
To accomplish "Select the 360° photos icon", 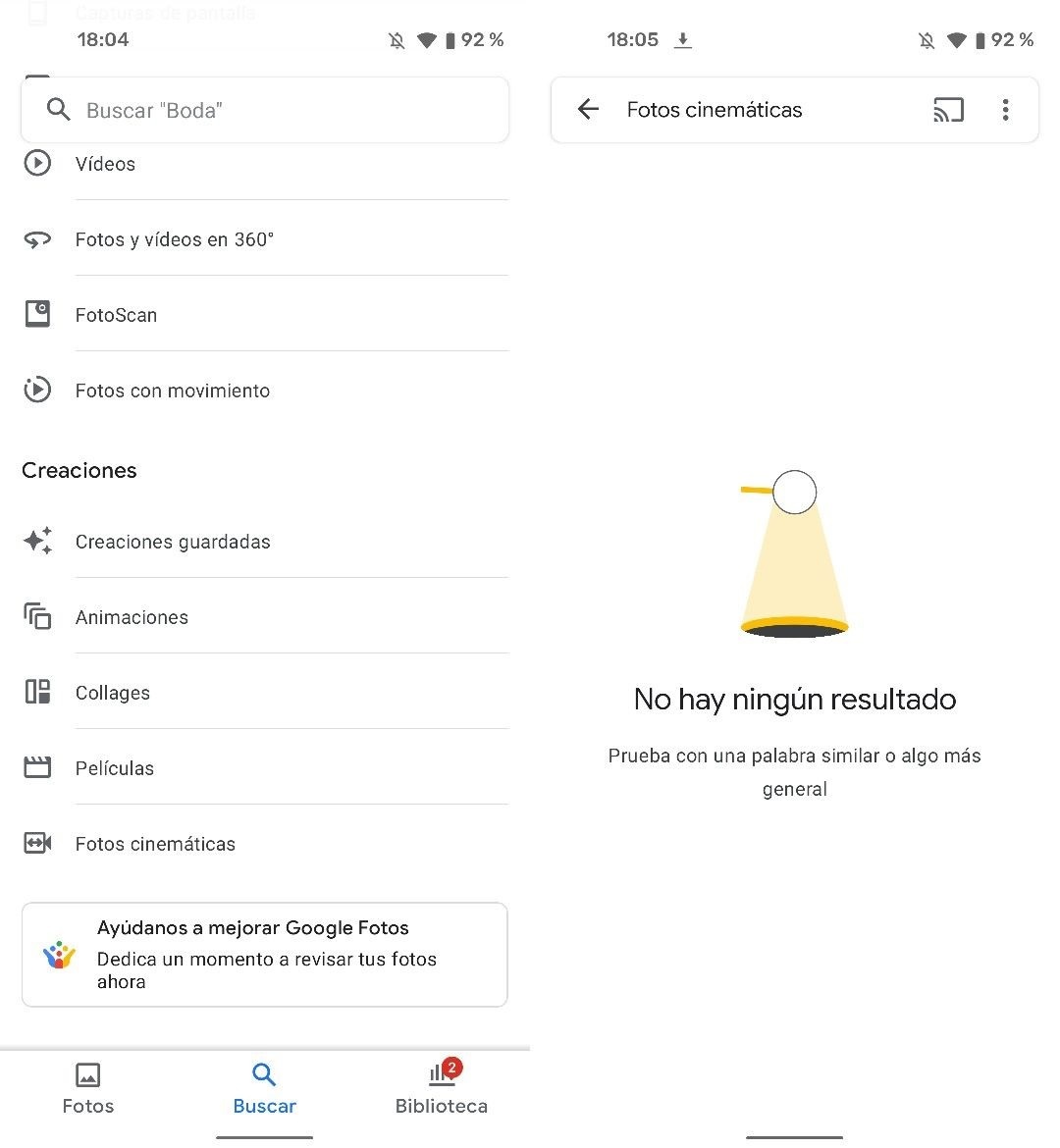I will pos(37,239).
